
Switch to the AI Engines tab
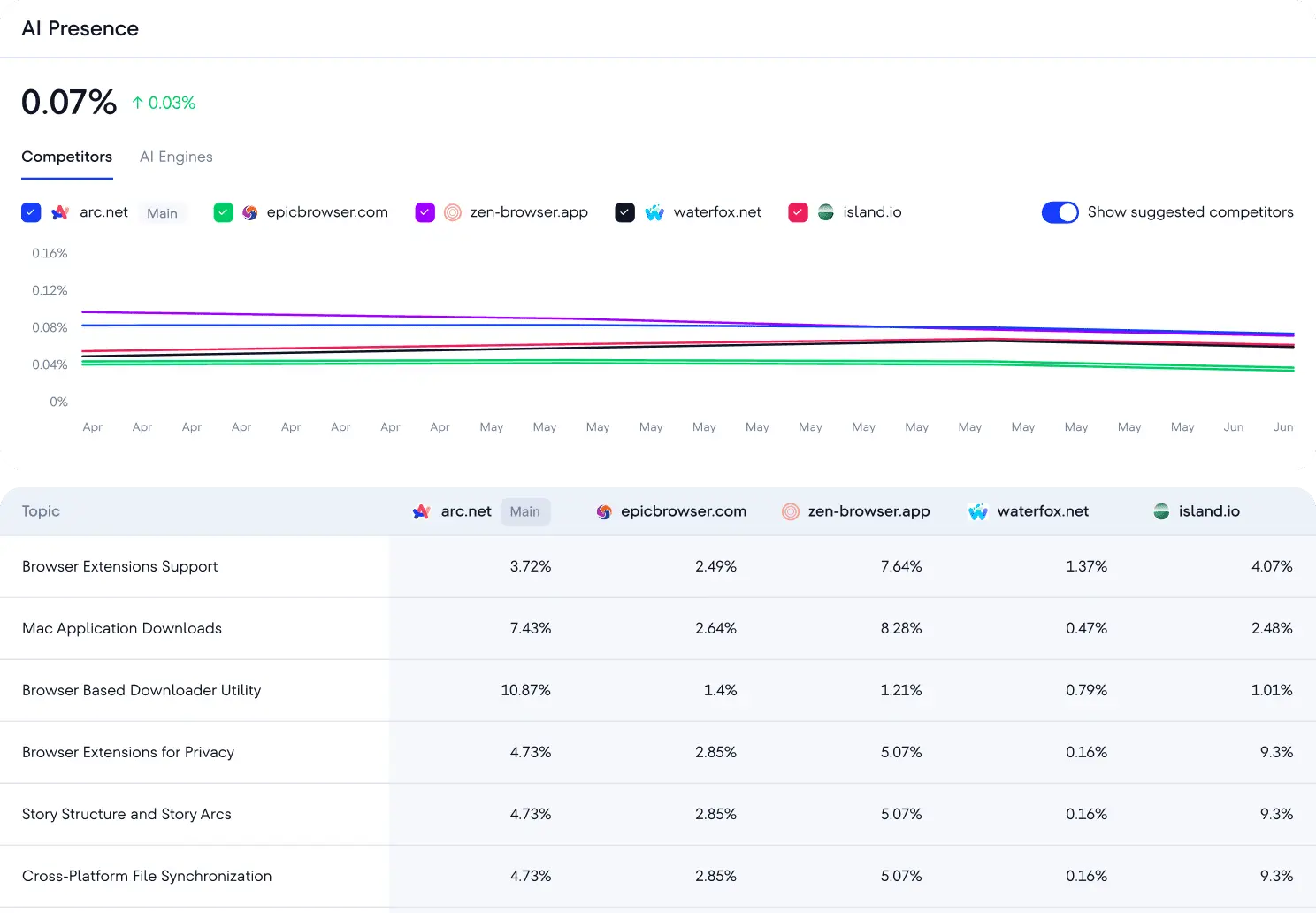(176, 157)
